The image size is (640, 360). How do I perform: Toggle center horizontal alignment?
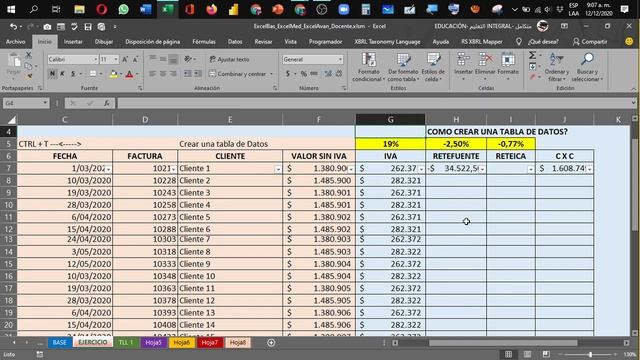(x=162, y=74)
